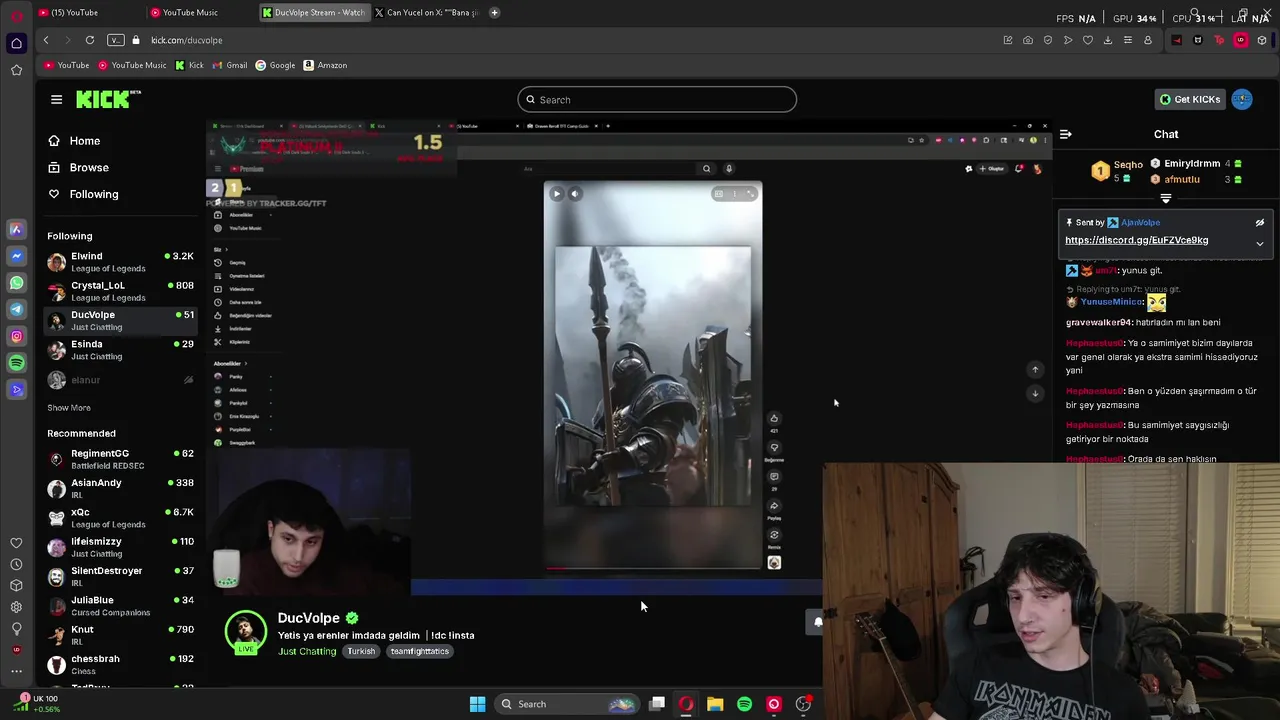This screenshot has height=720, width=1280.
Task: Select the Elwind channel in Following
Action: point(120,262)
